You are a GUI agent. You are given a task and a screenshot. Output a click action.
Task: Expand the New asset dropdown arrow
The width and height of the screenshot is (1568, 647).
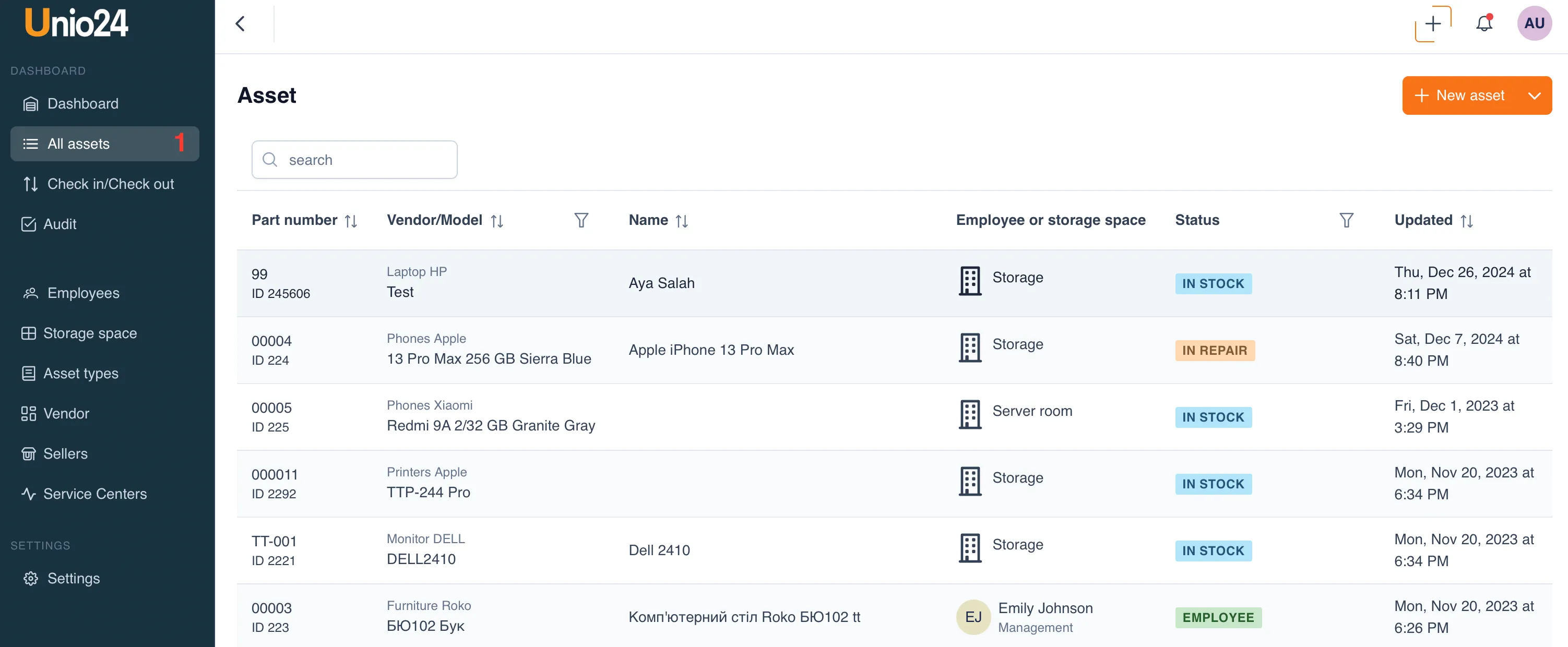[1534, 95]
